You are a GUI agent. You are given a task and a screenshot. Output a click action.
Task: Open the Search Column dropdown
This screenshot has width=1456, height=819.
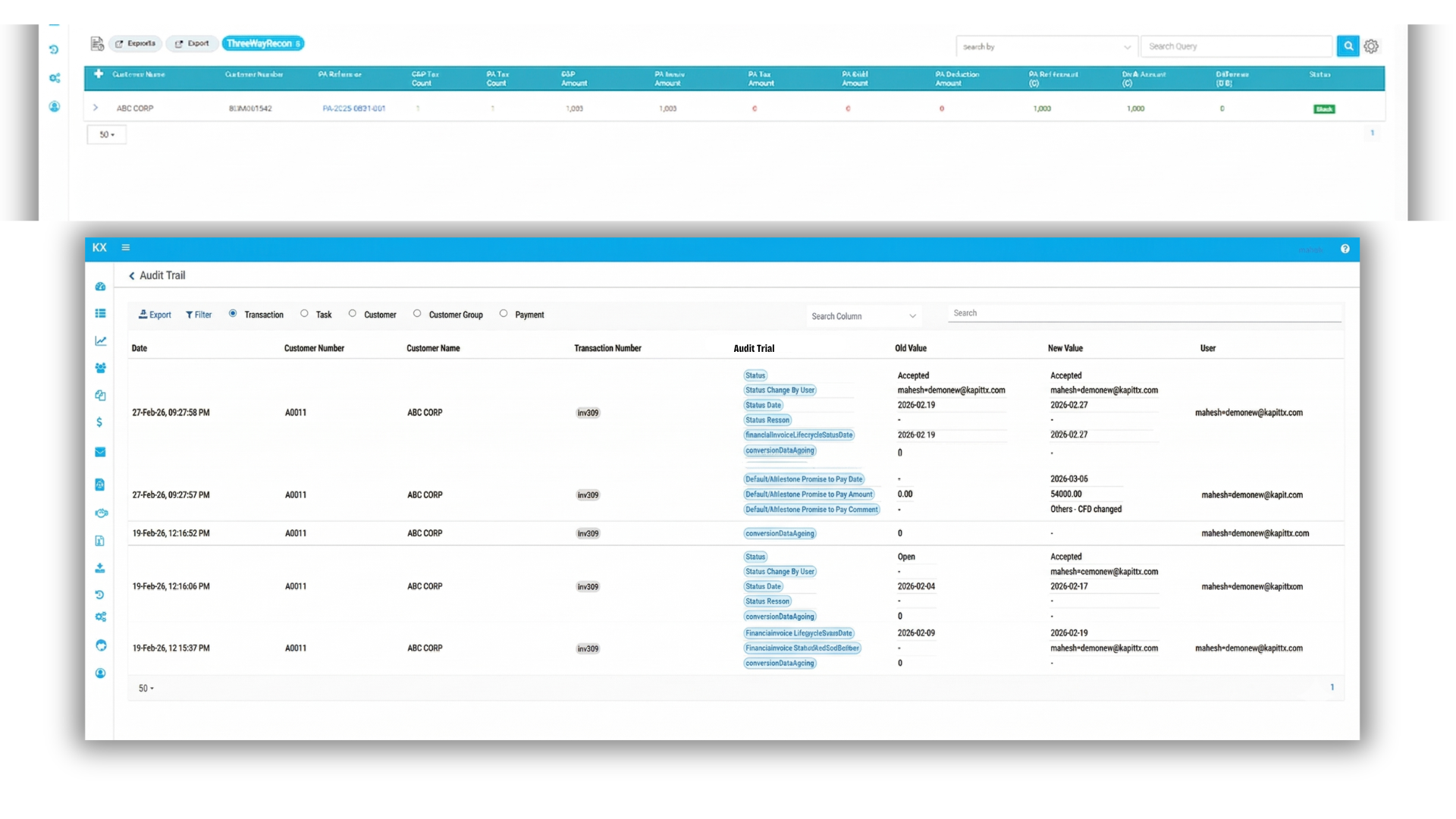863,315
